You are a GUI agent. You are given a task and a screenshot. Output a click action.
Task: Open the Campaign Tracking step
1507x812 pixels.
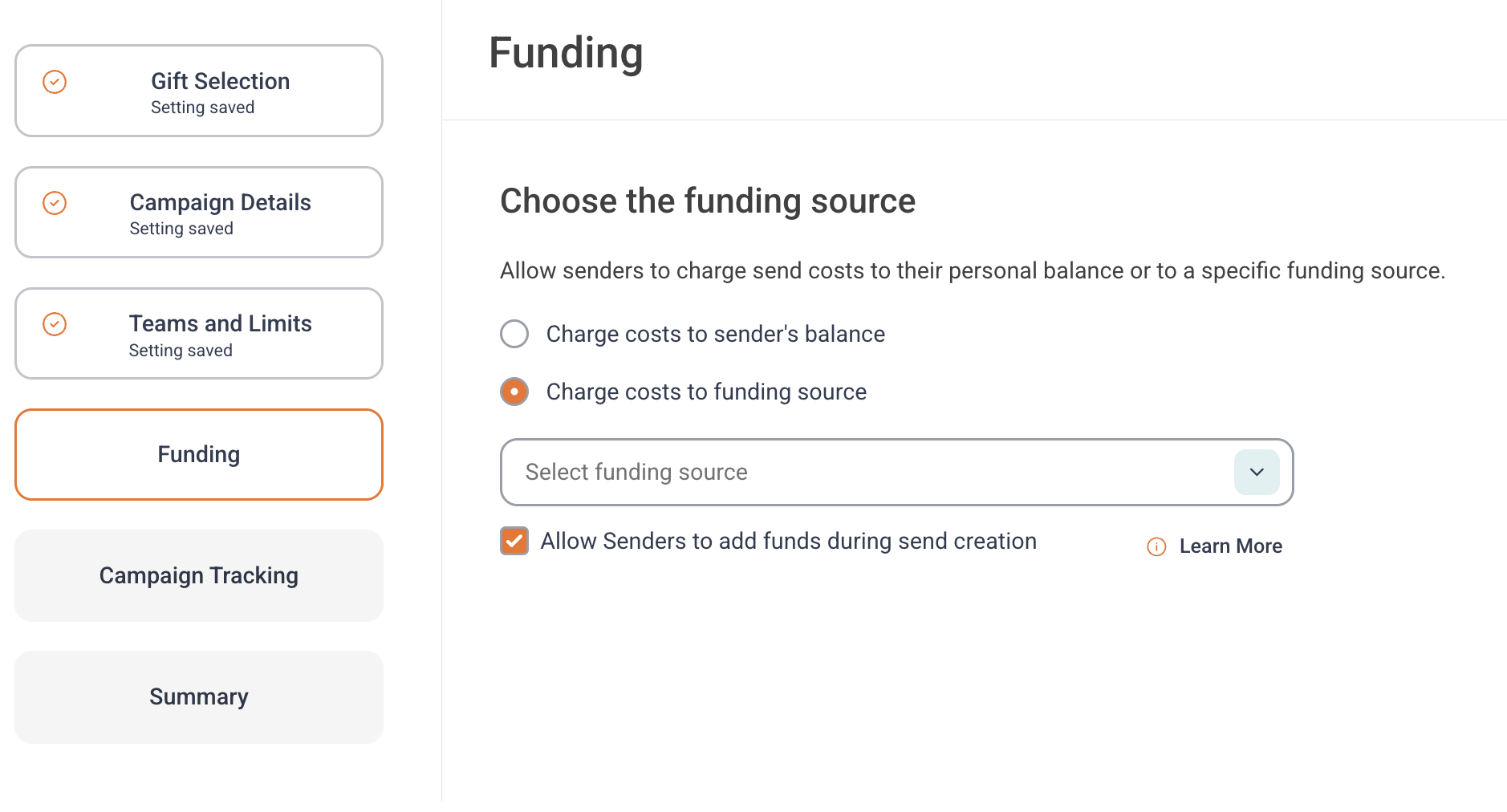coord(199,575)
